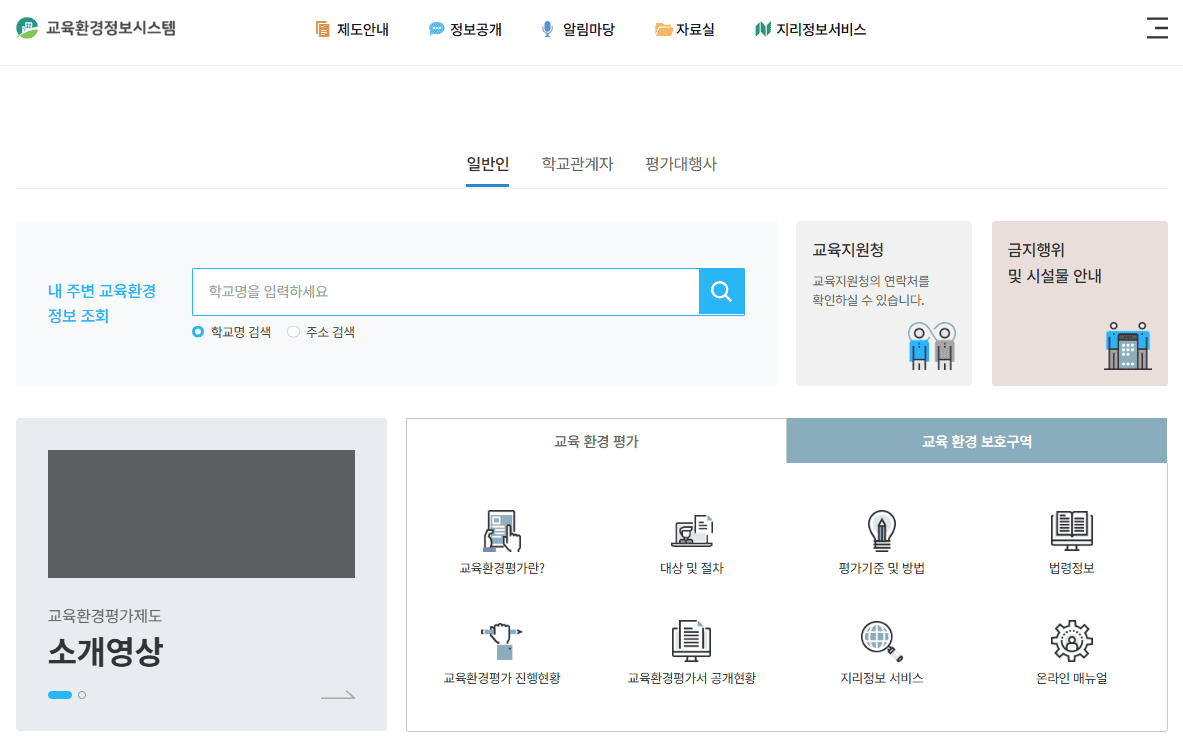Image resolution: width=1183 pixels, height=748 pixels.
Task: Switch to the 학교관계자 tab
Action: (577, 163)
